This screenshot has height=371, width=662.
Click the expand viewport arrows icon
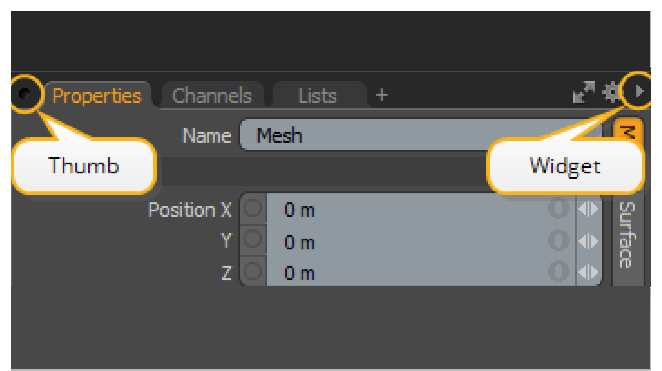(584, 92)
